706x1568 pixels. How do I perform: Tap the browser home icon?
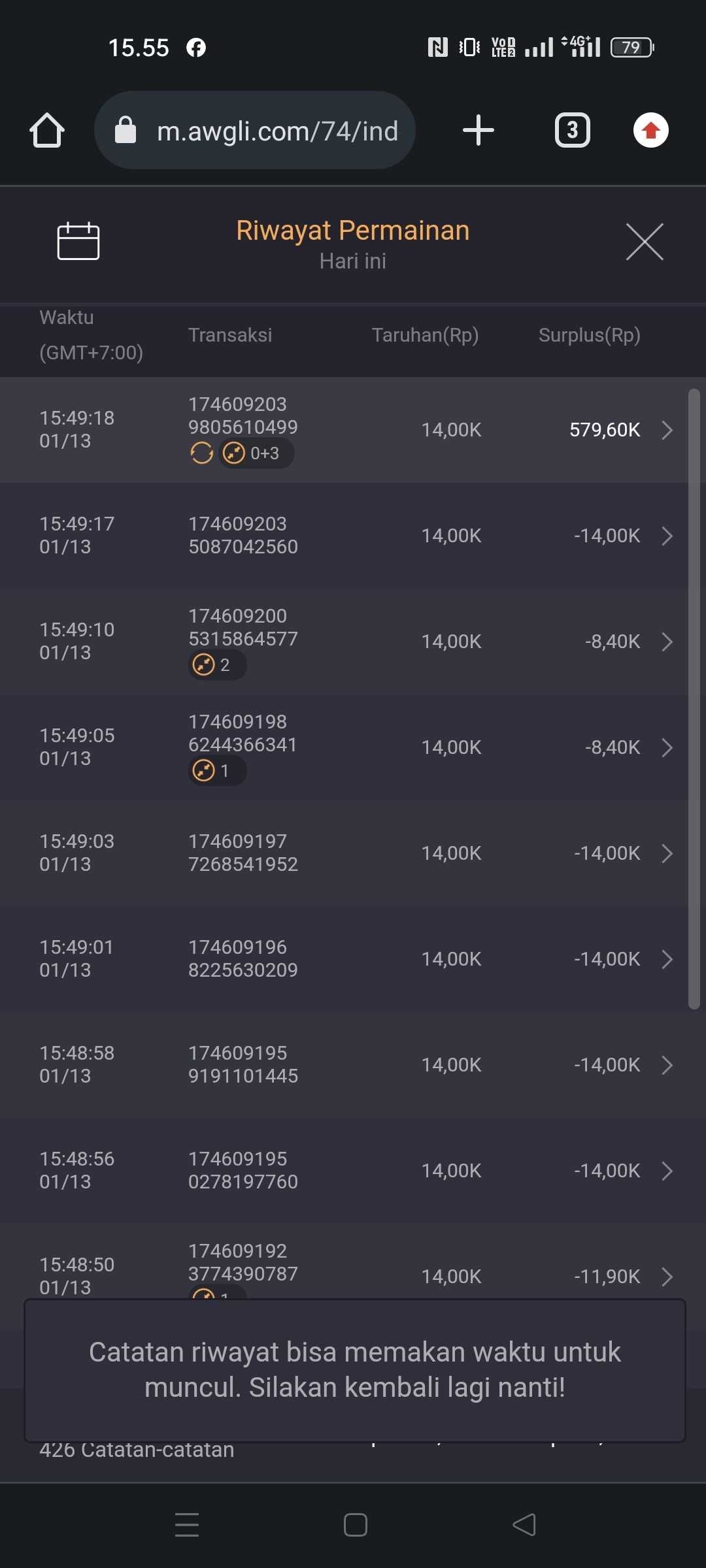pos(47,130)
